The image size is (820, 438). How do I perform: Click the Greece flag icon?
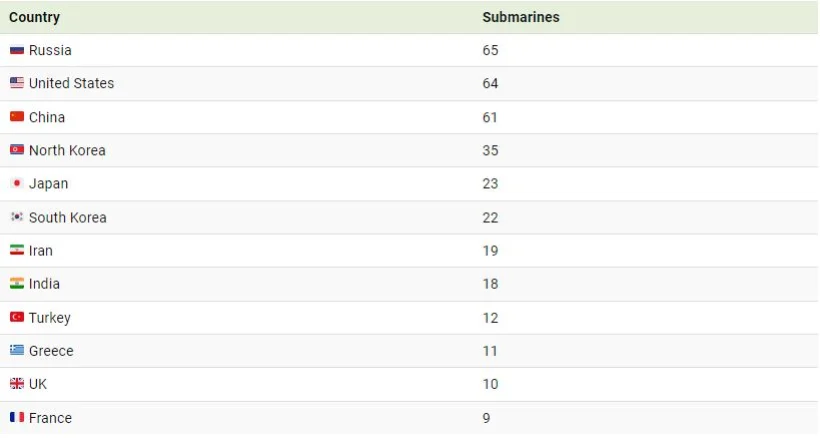[x=17, y=351]
